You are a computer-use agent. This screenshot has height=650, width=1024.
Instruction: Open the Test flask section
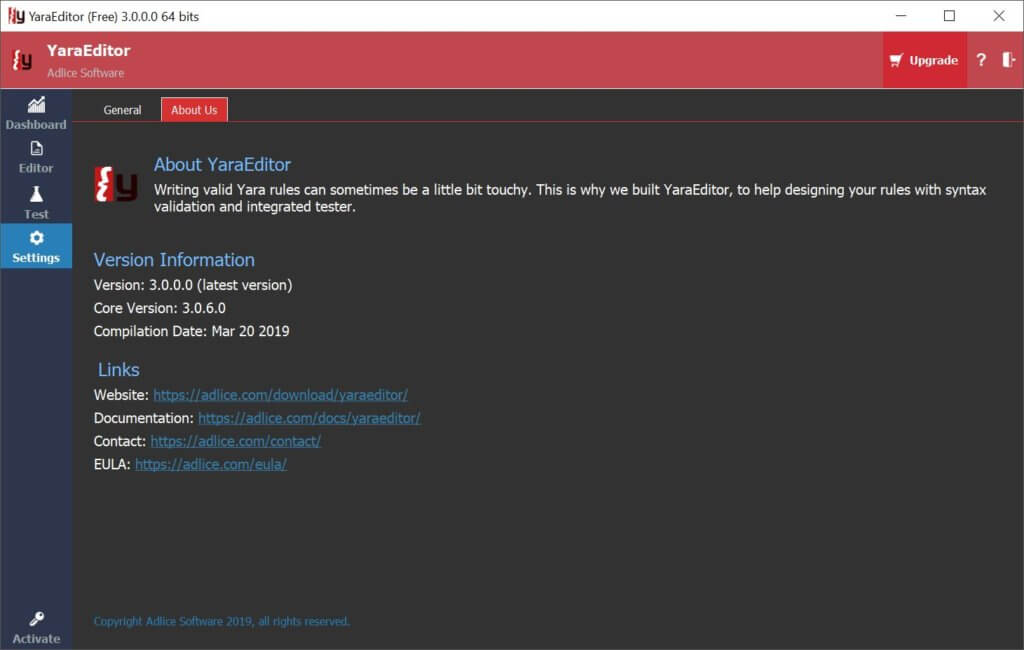36,202
